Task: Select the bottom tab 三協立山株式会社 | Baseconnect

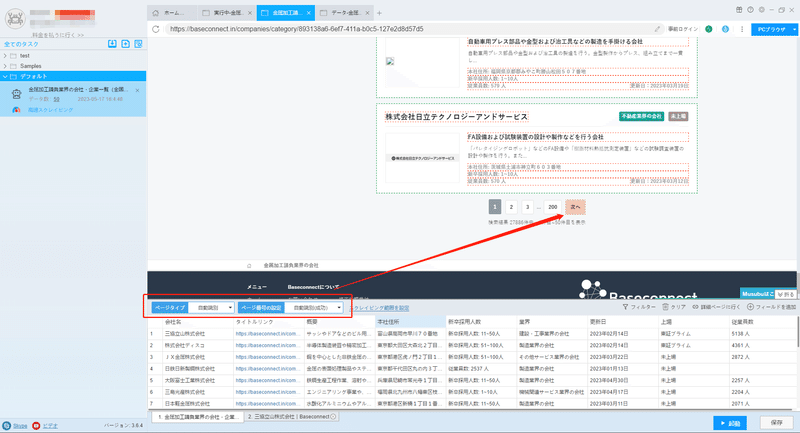Action: click(x=291, y=417)
